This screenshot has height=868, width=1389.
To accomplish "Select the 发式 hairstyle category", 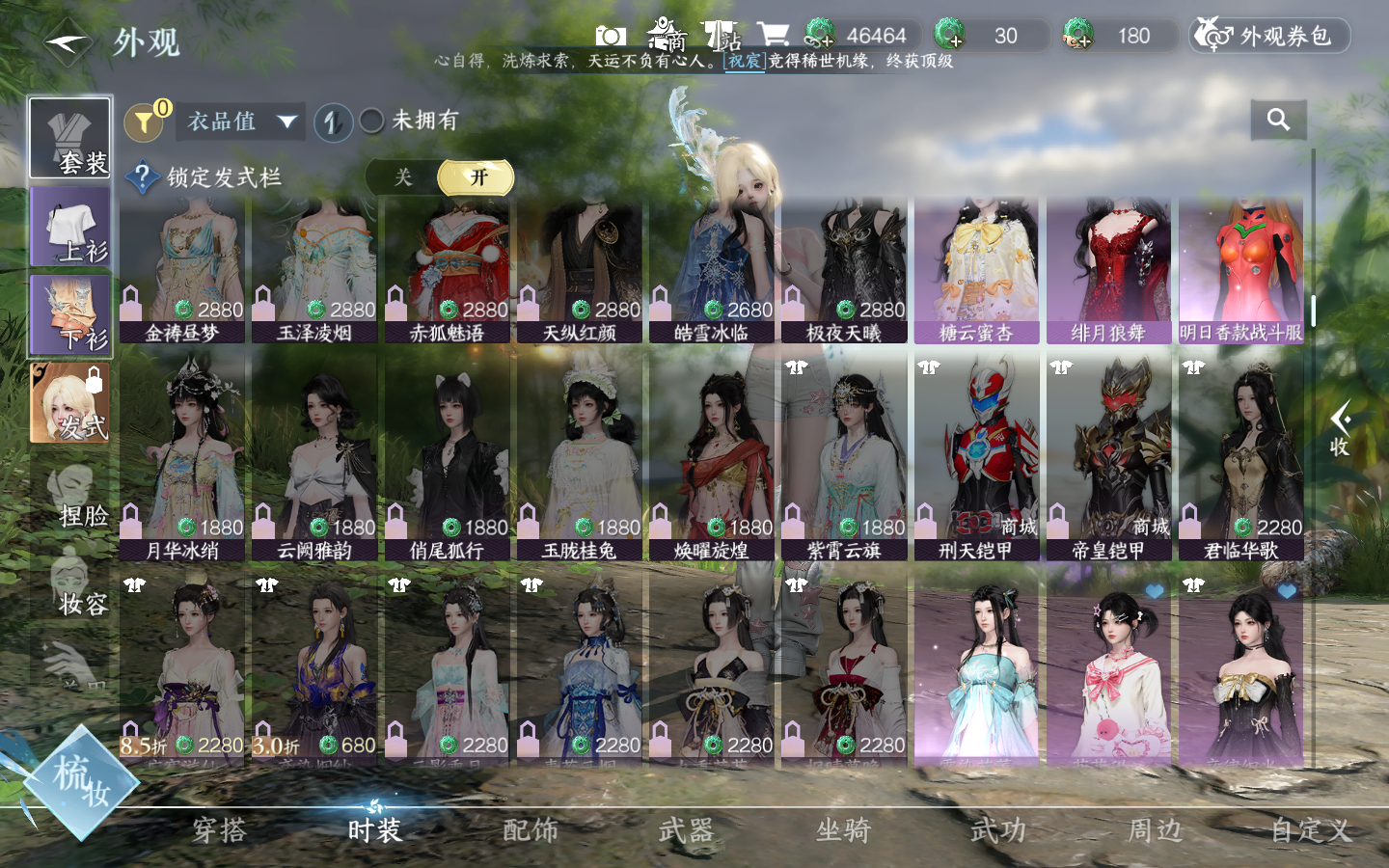I will tap(69, 403).
